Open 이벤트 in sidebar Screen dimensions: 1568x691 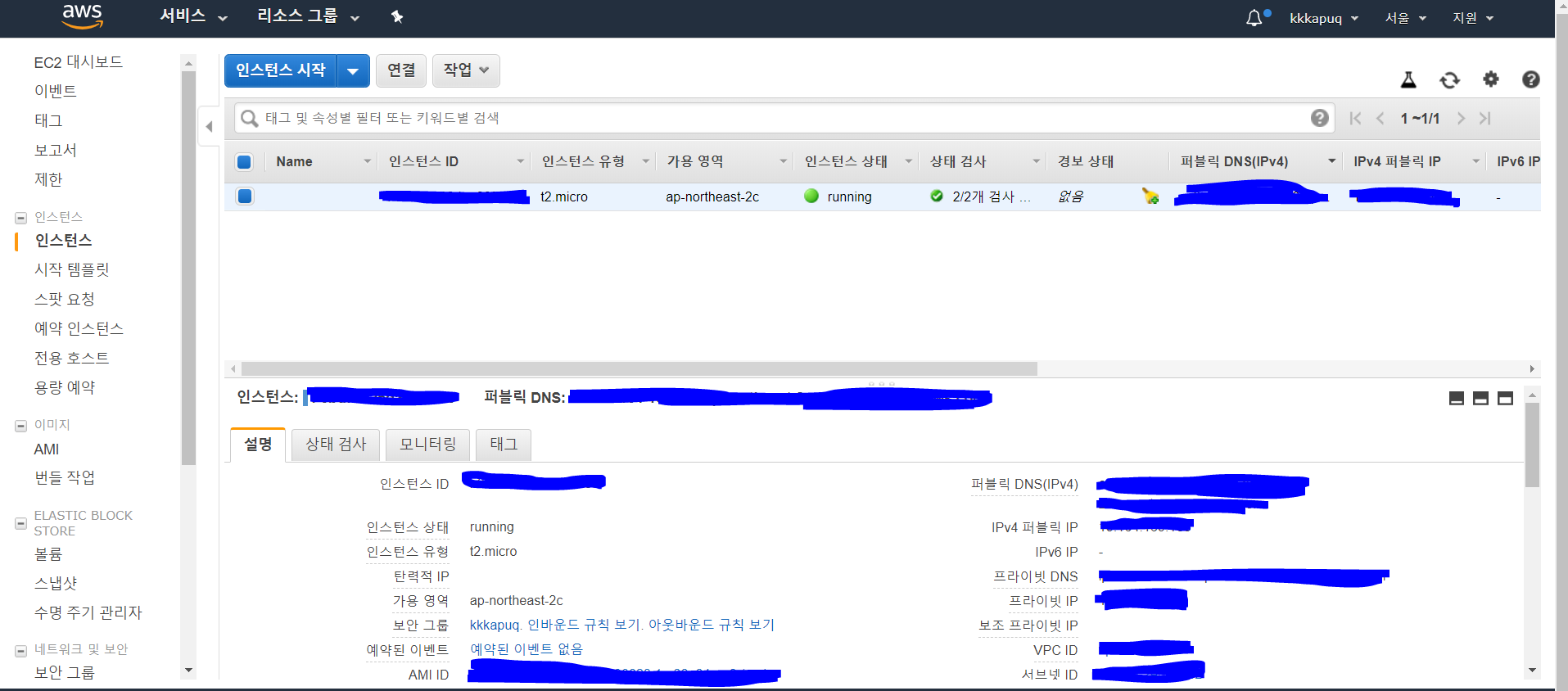click(56, 91)
